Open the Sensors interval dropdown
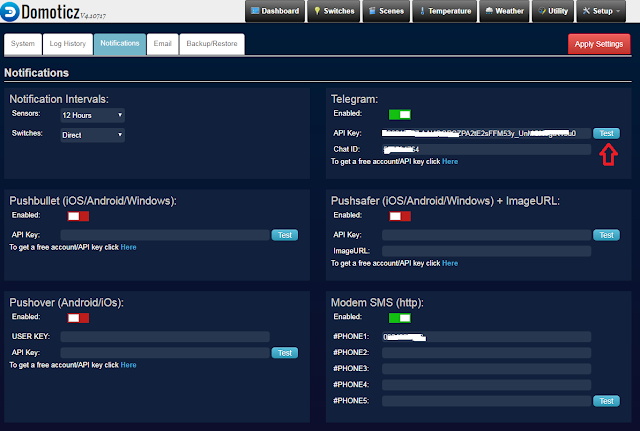The height and width of the screenshot is (431, 640). 92,115
